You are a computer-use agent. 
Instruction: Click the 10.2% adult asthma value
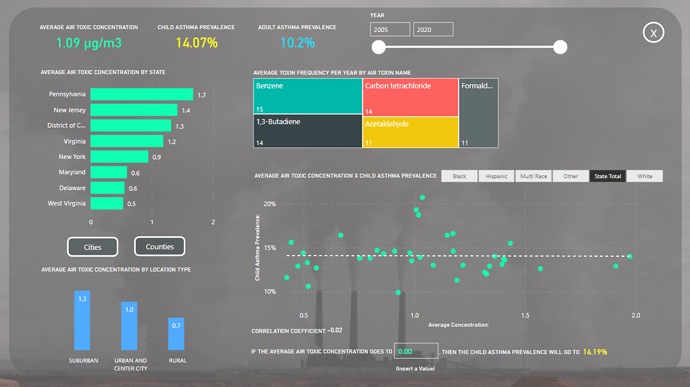pos(297,43)
